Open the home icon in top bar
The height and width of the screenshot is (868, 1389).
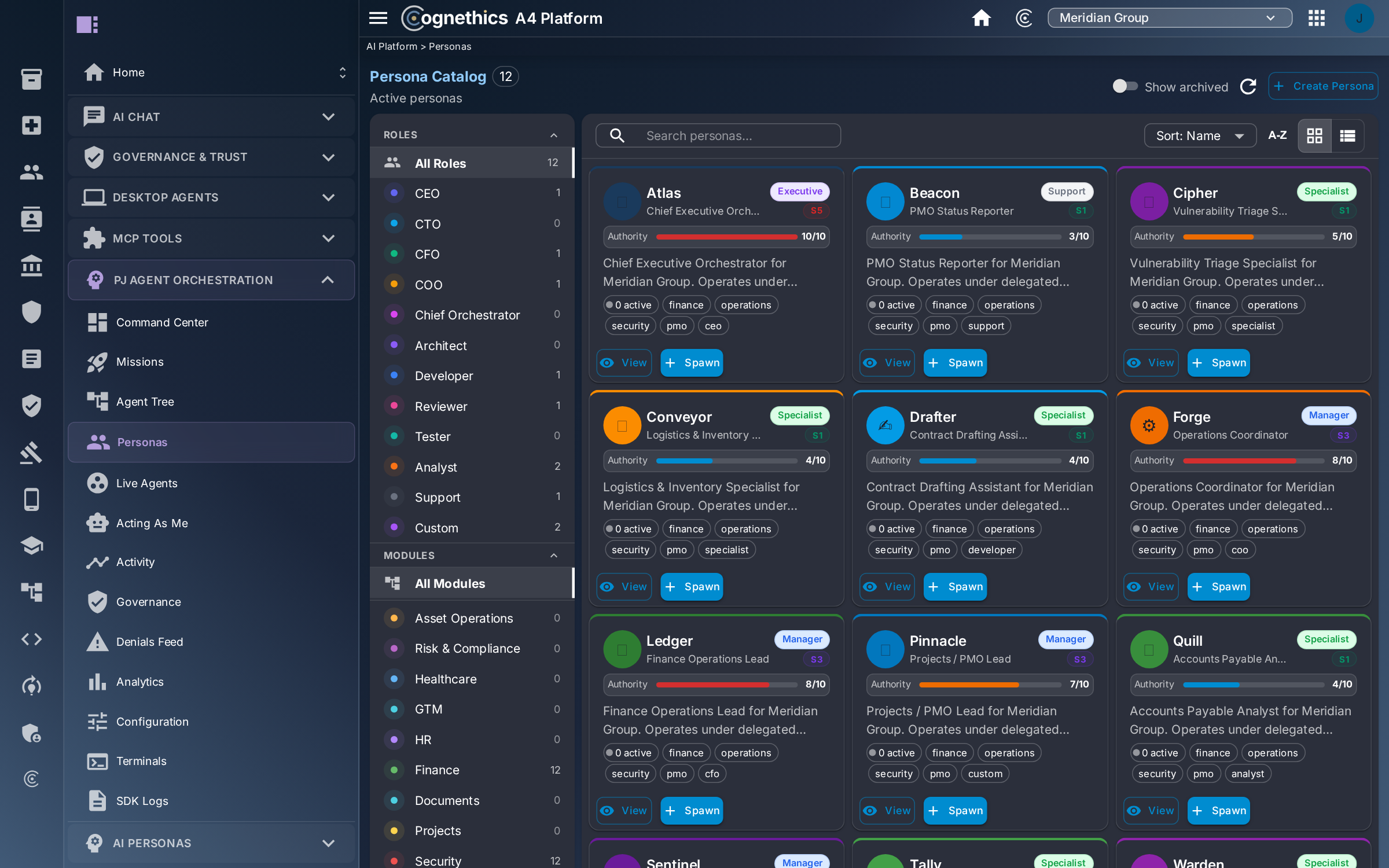click(x=981, y=19)
